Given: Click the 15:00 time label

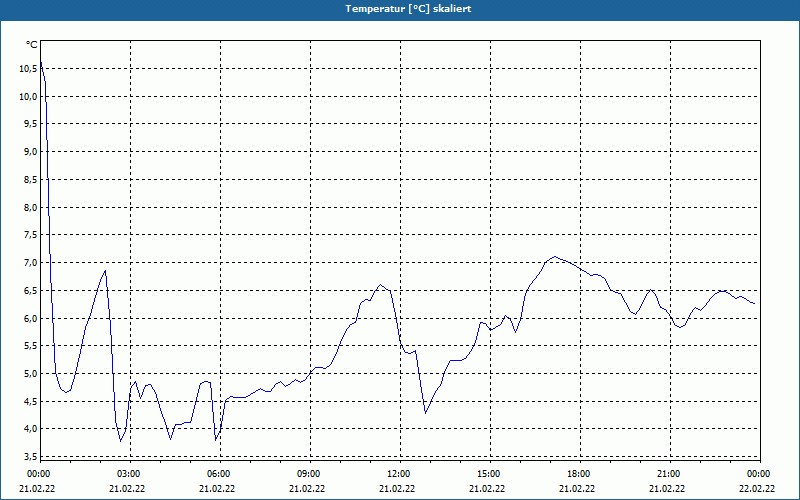Looking at the screenshot, I should coord(489,474).
